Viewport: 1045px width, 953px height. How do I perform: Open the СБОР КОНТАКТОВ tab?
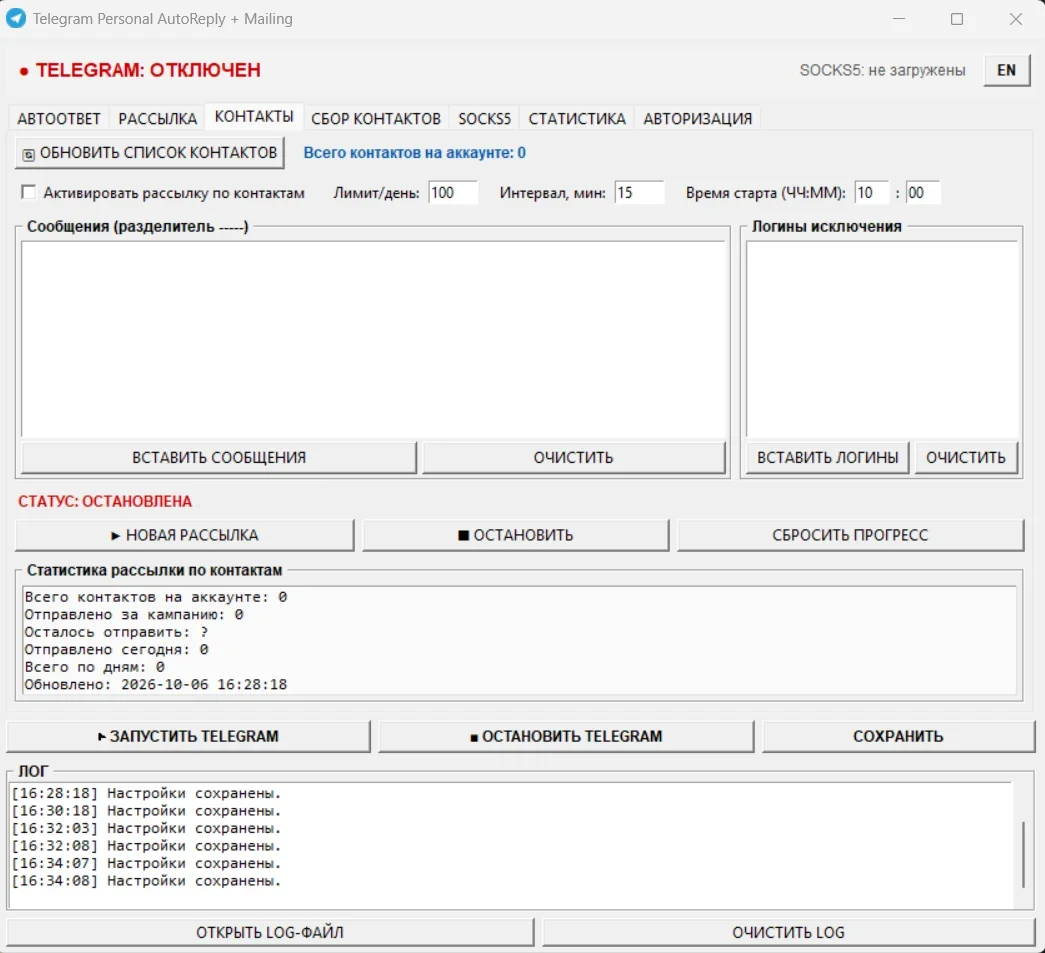pyautogui.click(x=376, y=119)
